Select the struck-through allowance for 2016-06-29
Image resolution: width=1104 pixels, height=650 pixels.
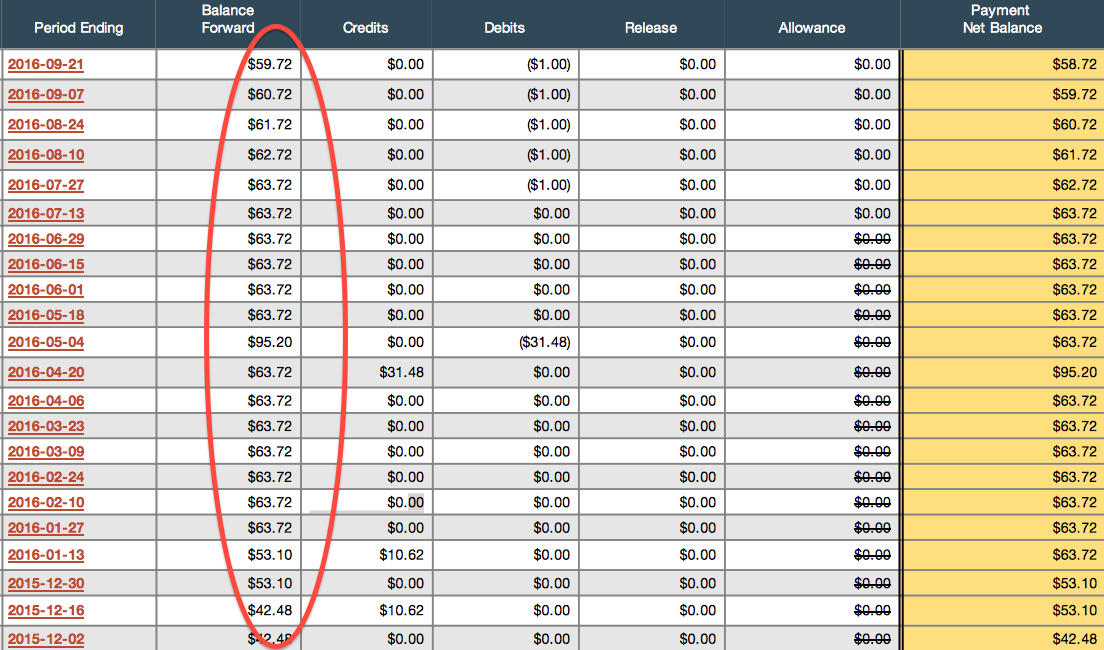click(872, 239)
